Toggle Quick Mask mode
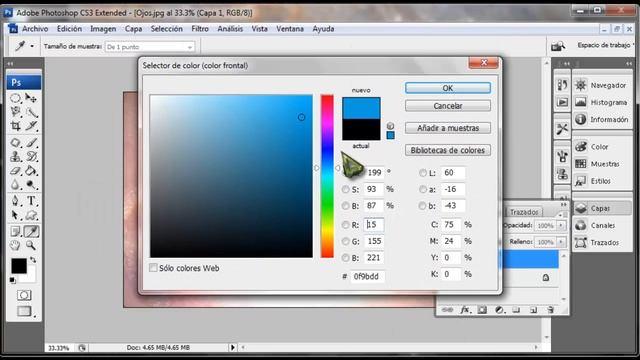The image size is (640, 360). coord(24,295)
